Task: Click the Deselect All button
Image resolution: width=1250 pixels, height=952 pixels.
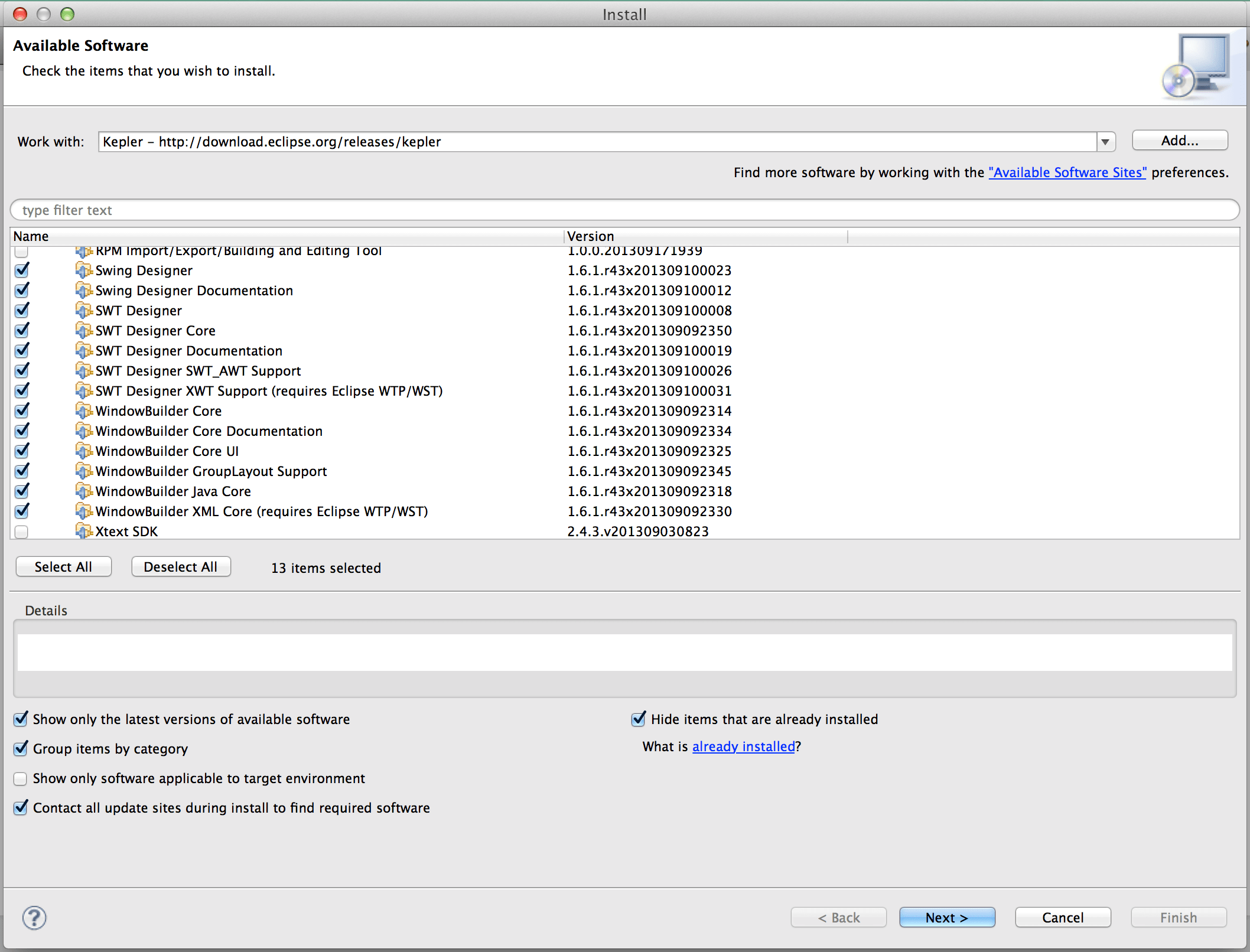Action: 181,567
